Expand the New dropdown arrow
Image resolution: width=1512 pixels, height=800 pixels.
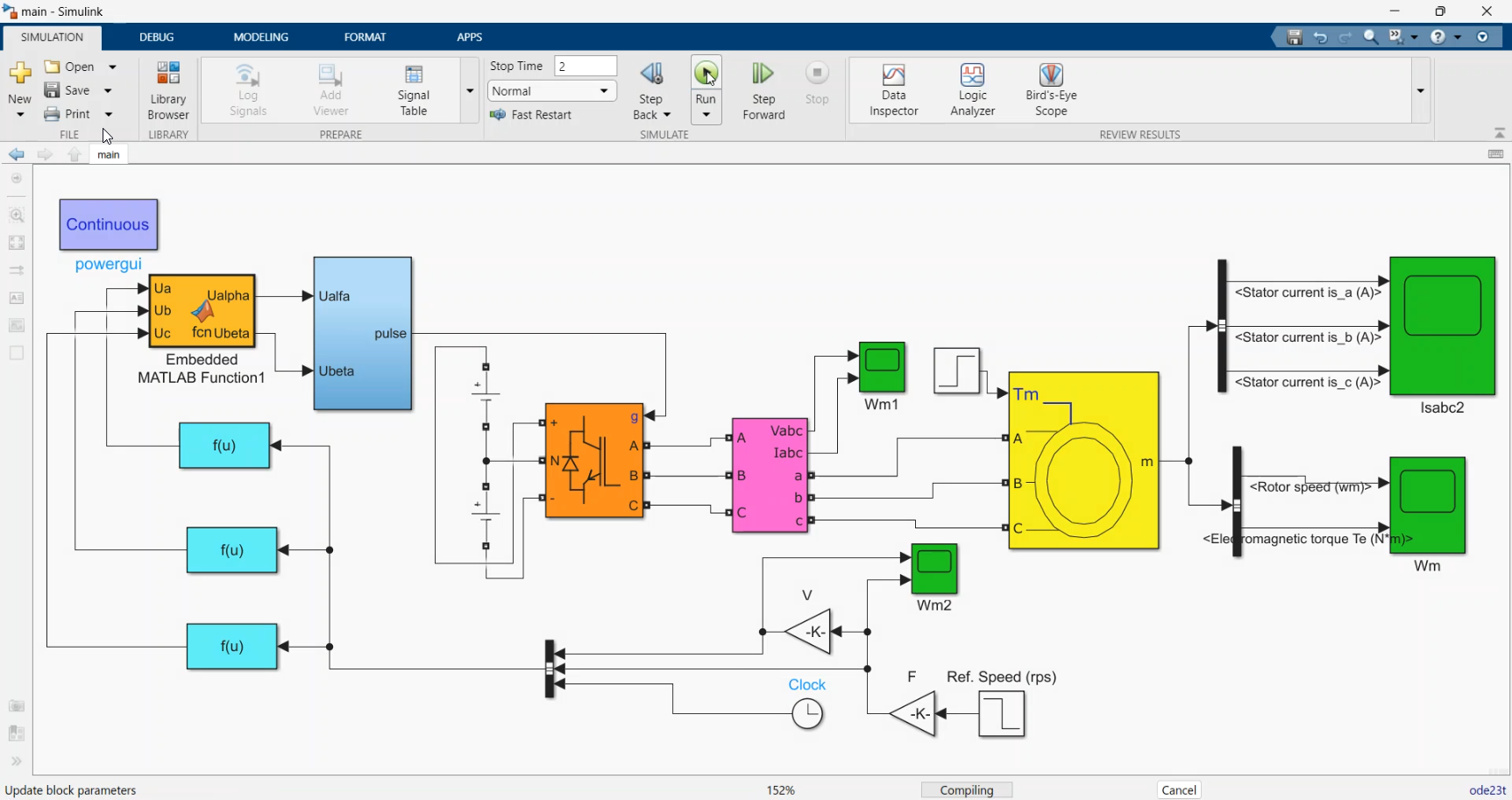coord(20,115)
